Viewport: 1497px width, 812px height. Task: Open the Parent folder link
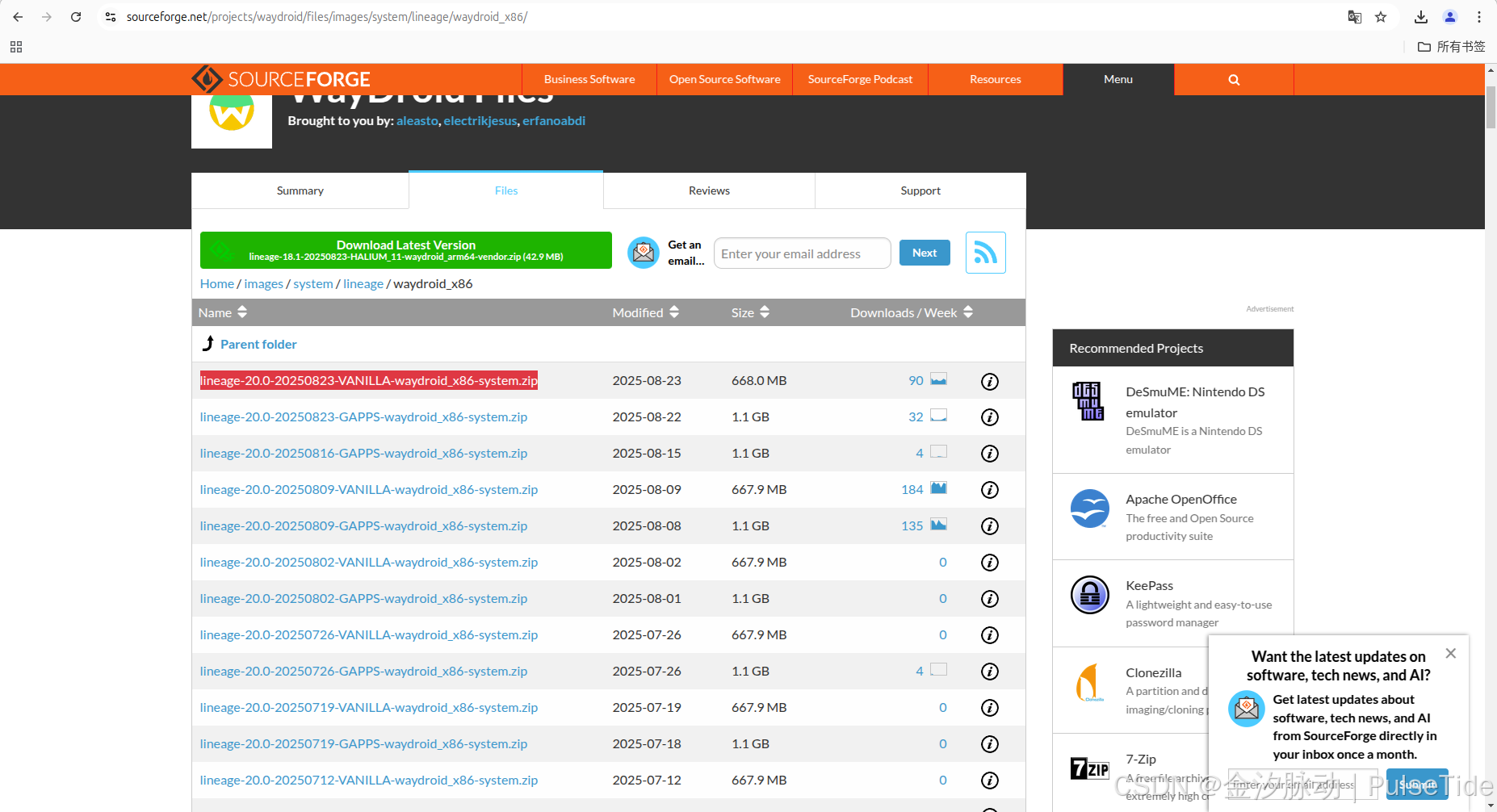[x=258, y=345]
